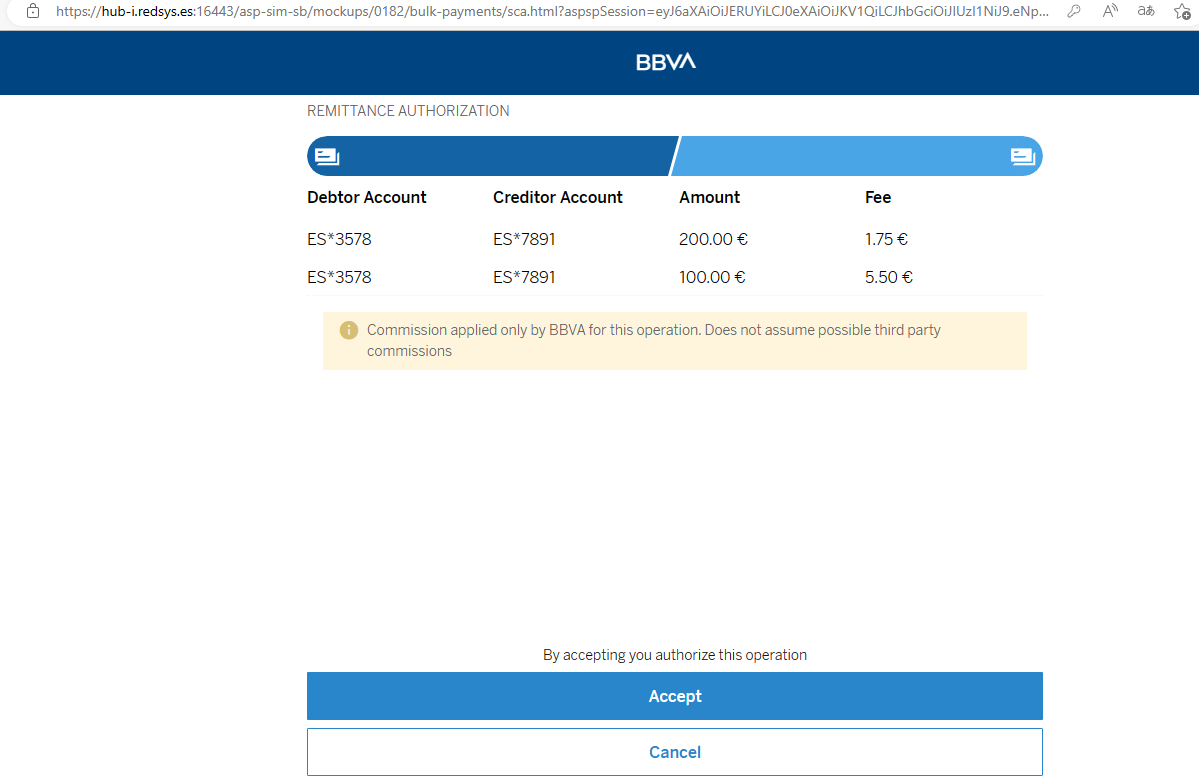Start Read Aloud from the toolbar

[x=1110, y=11]
